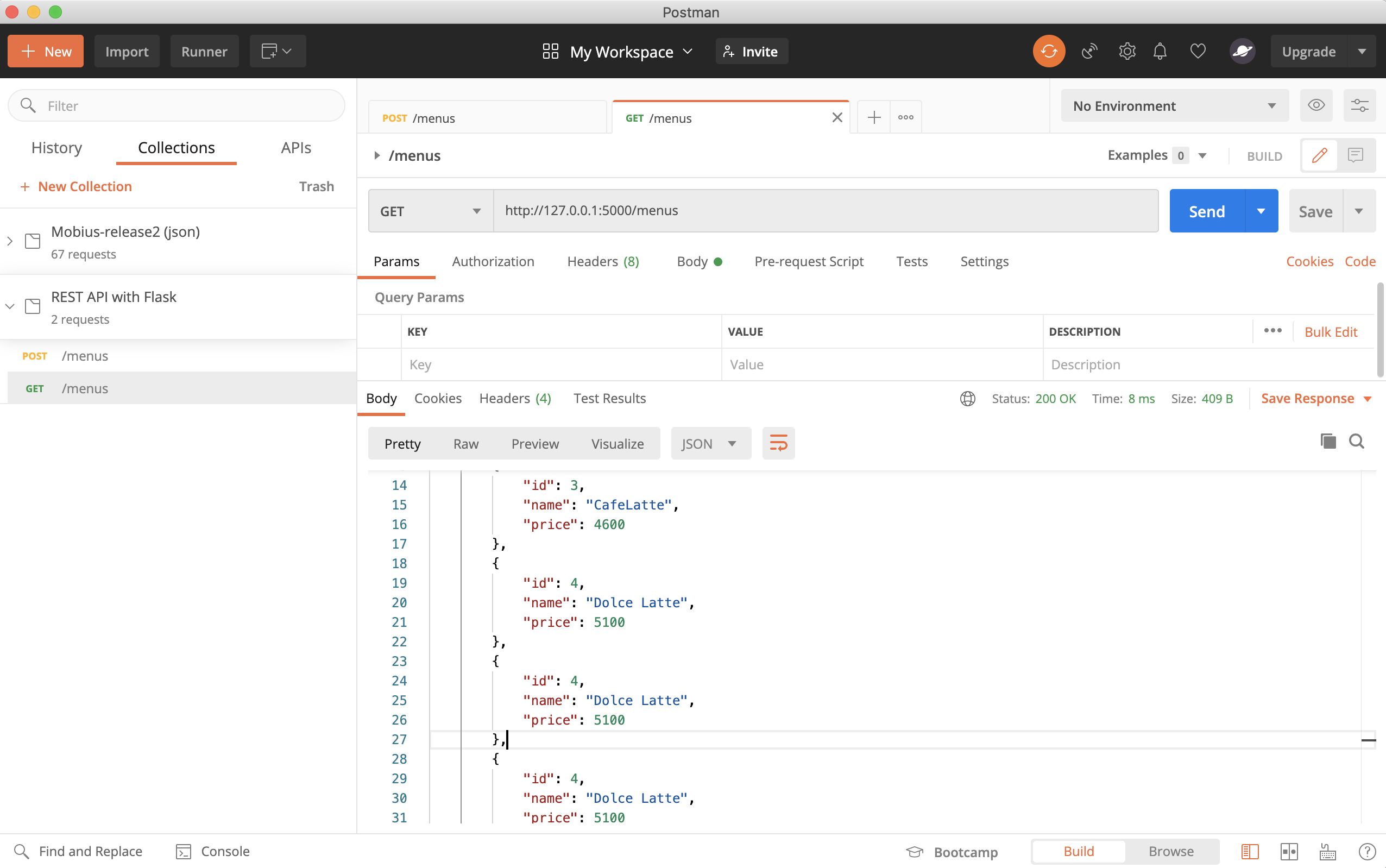Open the settings gear icon

click(x=1126, y=51)
